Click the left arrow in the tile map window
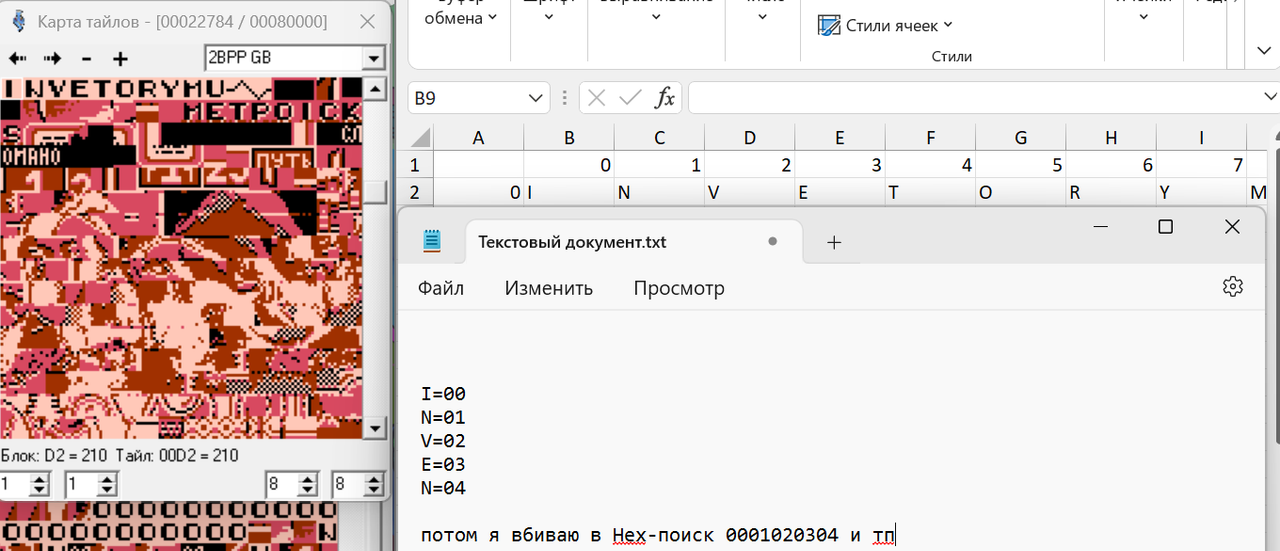This screenshot has width=1280, height=551. [x=17, y=59]
